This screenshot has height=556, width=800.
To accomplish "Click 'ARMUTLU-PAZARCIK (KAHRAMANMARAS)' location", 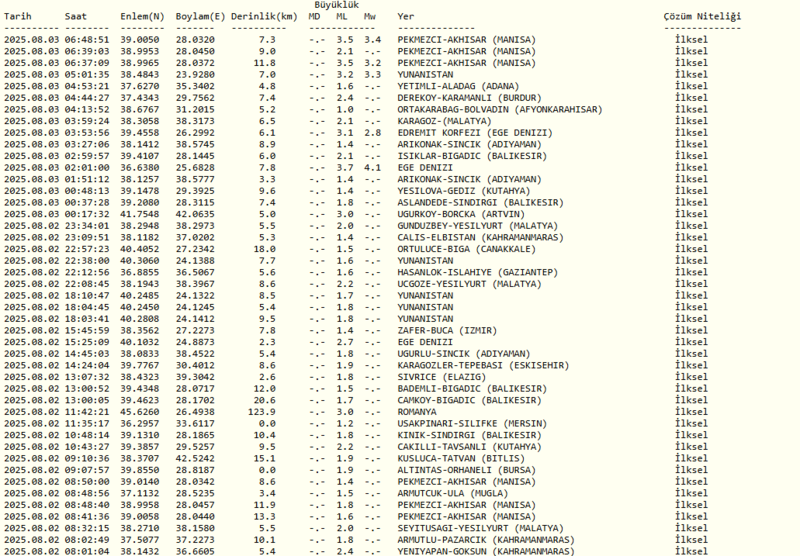I will pos(486,541).
